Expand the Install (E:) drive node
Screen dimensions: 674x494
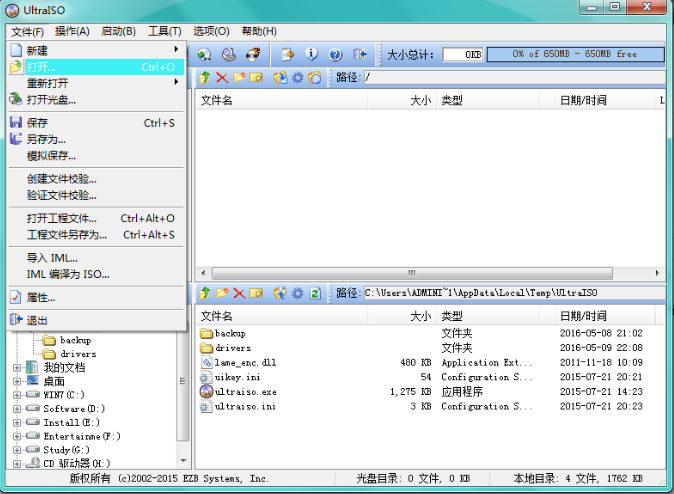pos(17,422)
